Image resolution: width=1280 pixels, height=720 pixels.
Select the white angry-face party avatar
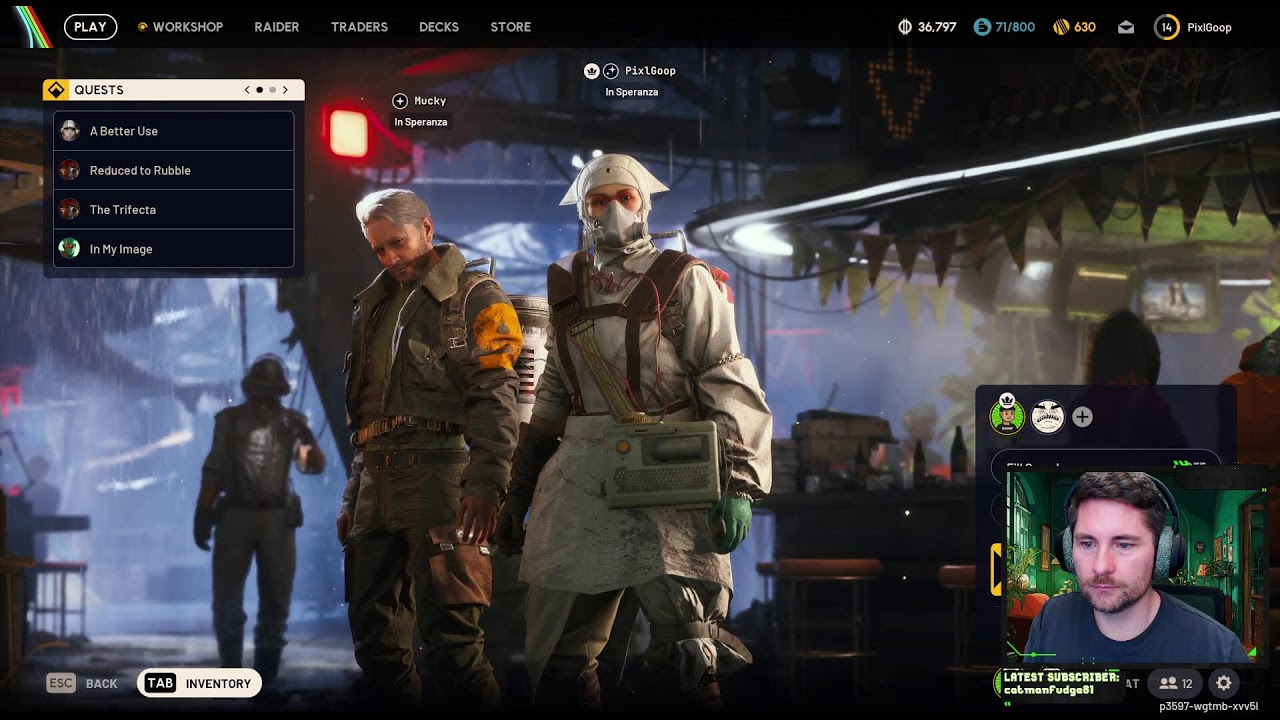point(1047,416)
